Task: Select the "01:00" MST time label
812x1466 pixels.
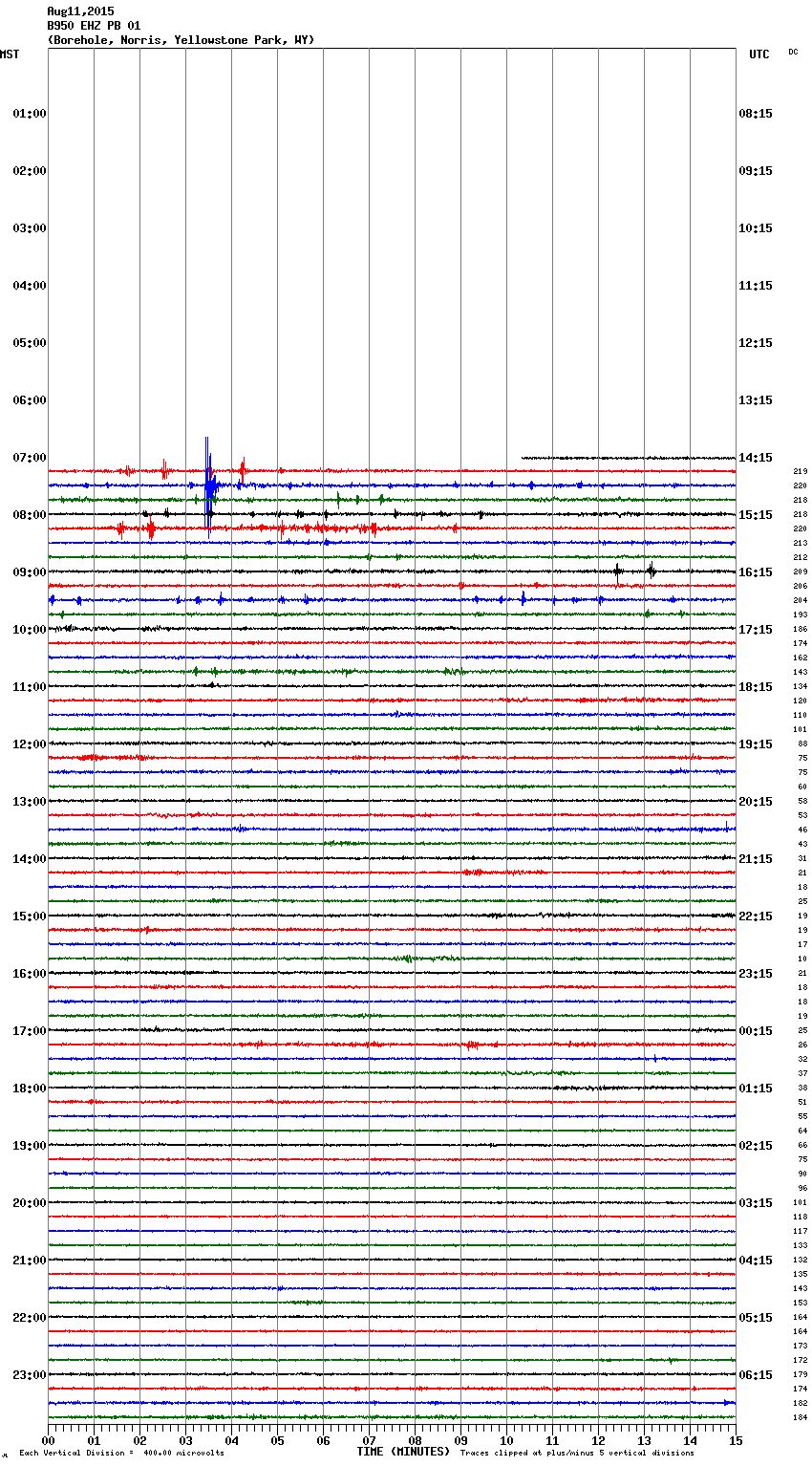Action: click(30, 114)
